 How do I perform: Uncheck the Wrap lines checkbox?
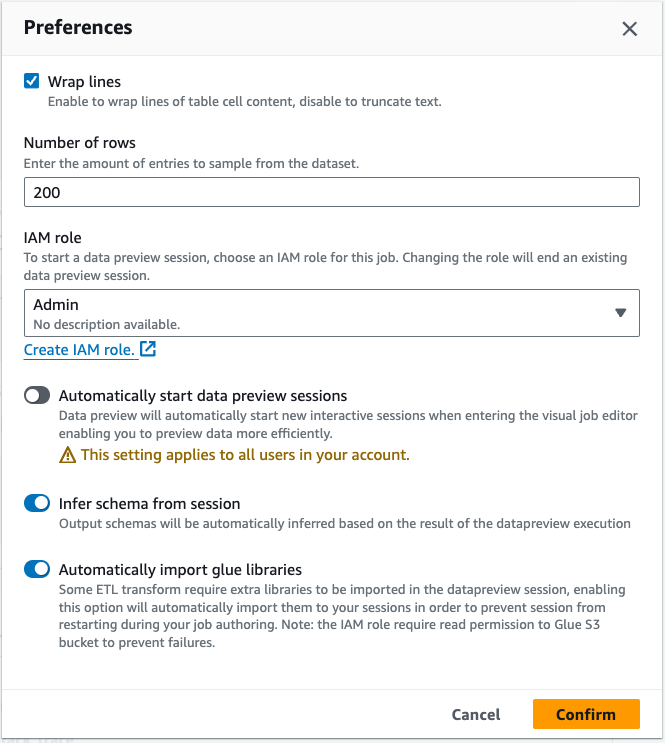tap(32, 81)
